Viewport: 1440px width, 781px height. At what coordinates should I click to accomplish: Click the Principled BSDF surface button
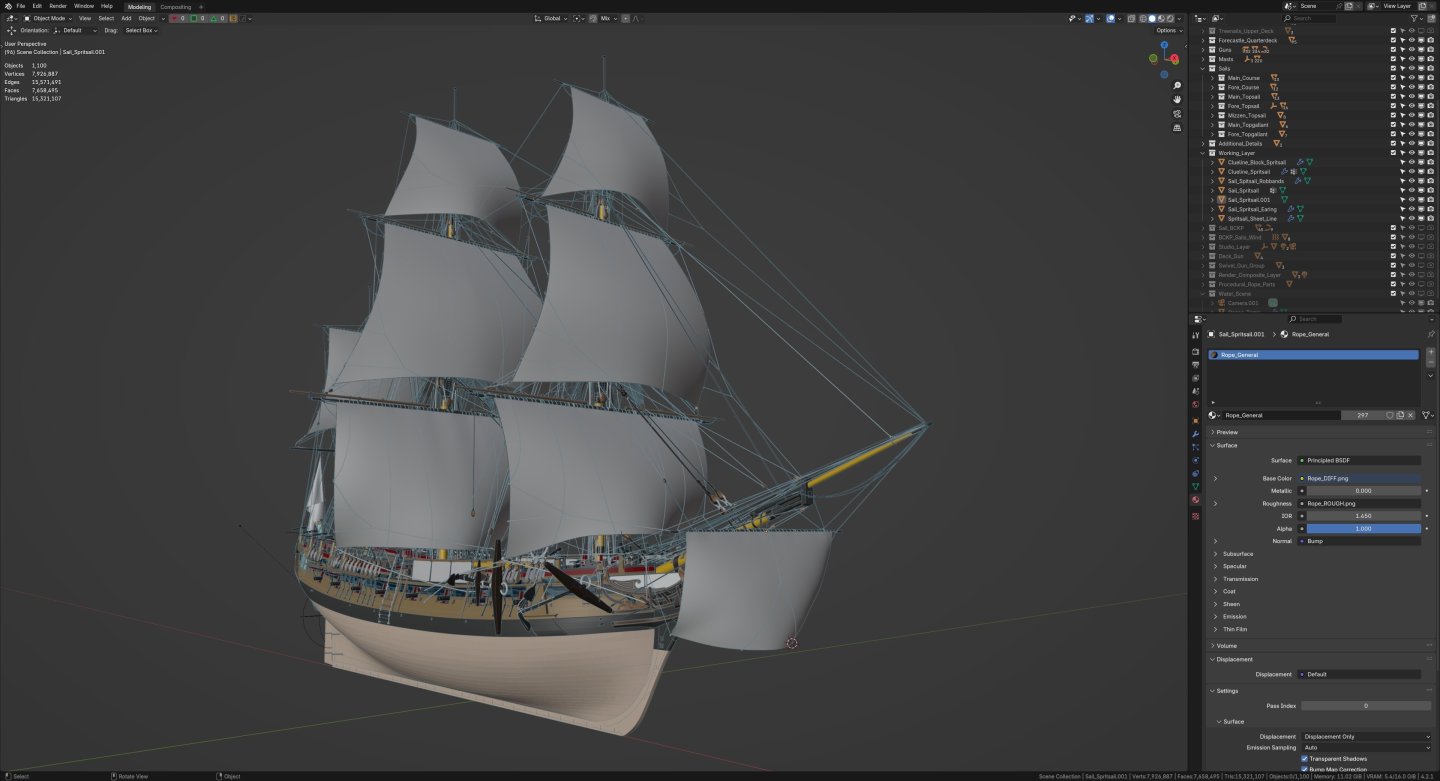tap(1359, 461)
